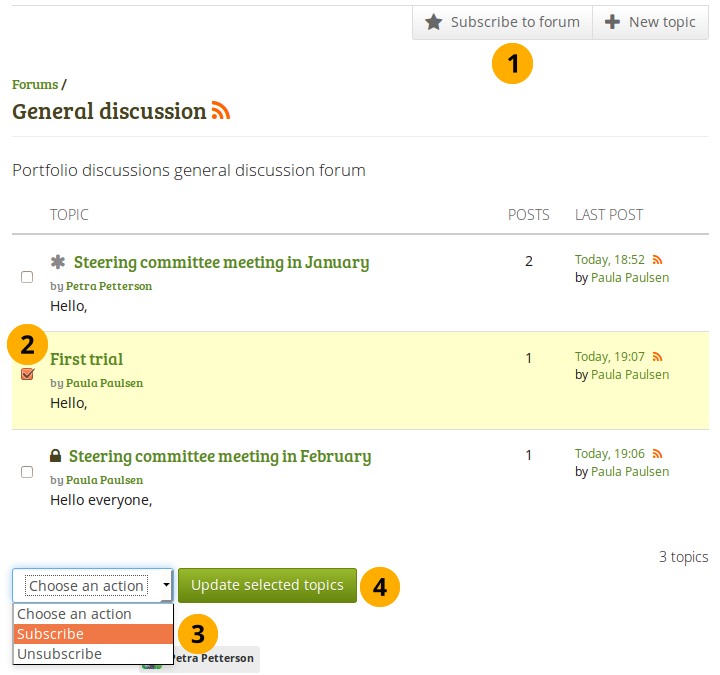
Task: Click the RSS icon next to Today, 18:52
Action: (657, 260)
